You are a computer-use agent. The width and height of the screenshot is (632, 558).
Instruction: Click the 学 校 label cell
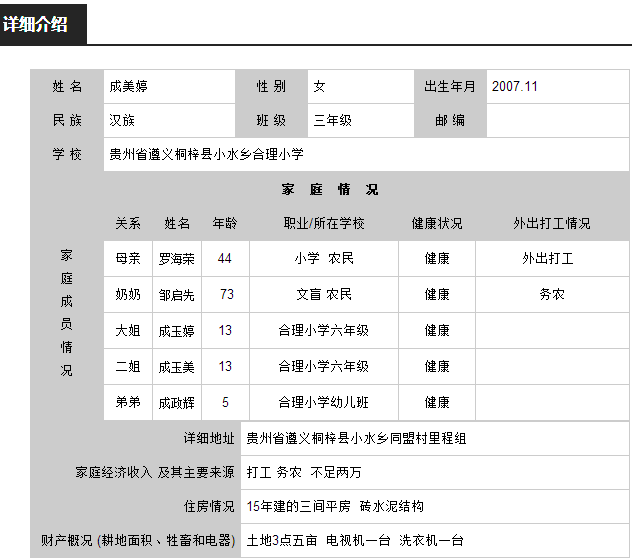tap(67, 154)
